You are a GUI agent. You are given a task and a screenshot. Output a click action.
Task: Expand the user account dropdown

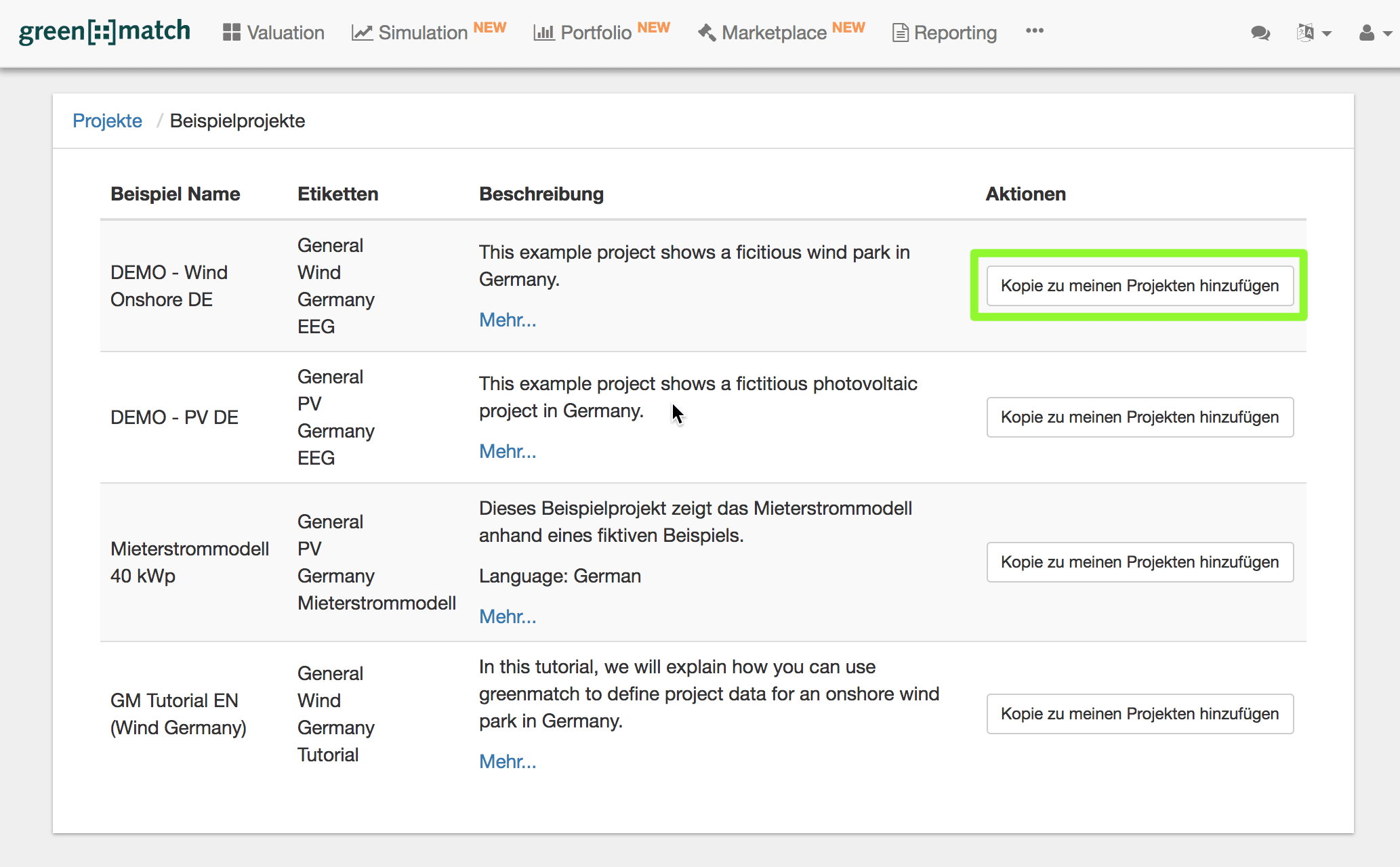point(1374,33)
